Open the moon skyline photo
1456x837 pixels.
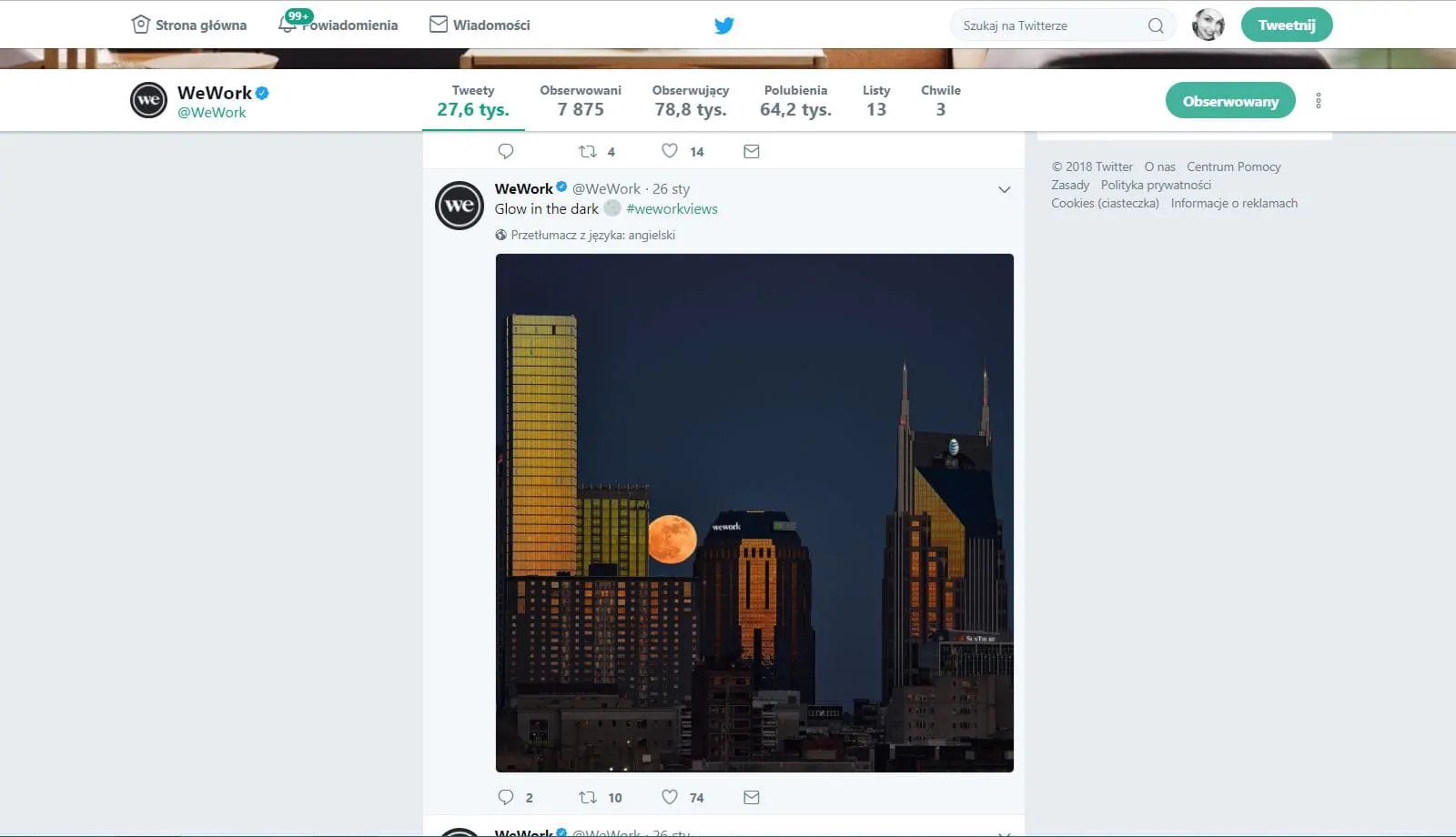click(754, 513)
